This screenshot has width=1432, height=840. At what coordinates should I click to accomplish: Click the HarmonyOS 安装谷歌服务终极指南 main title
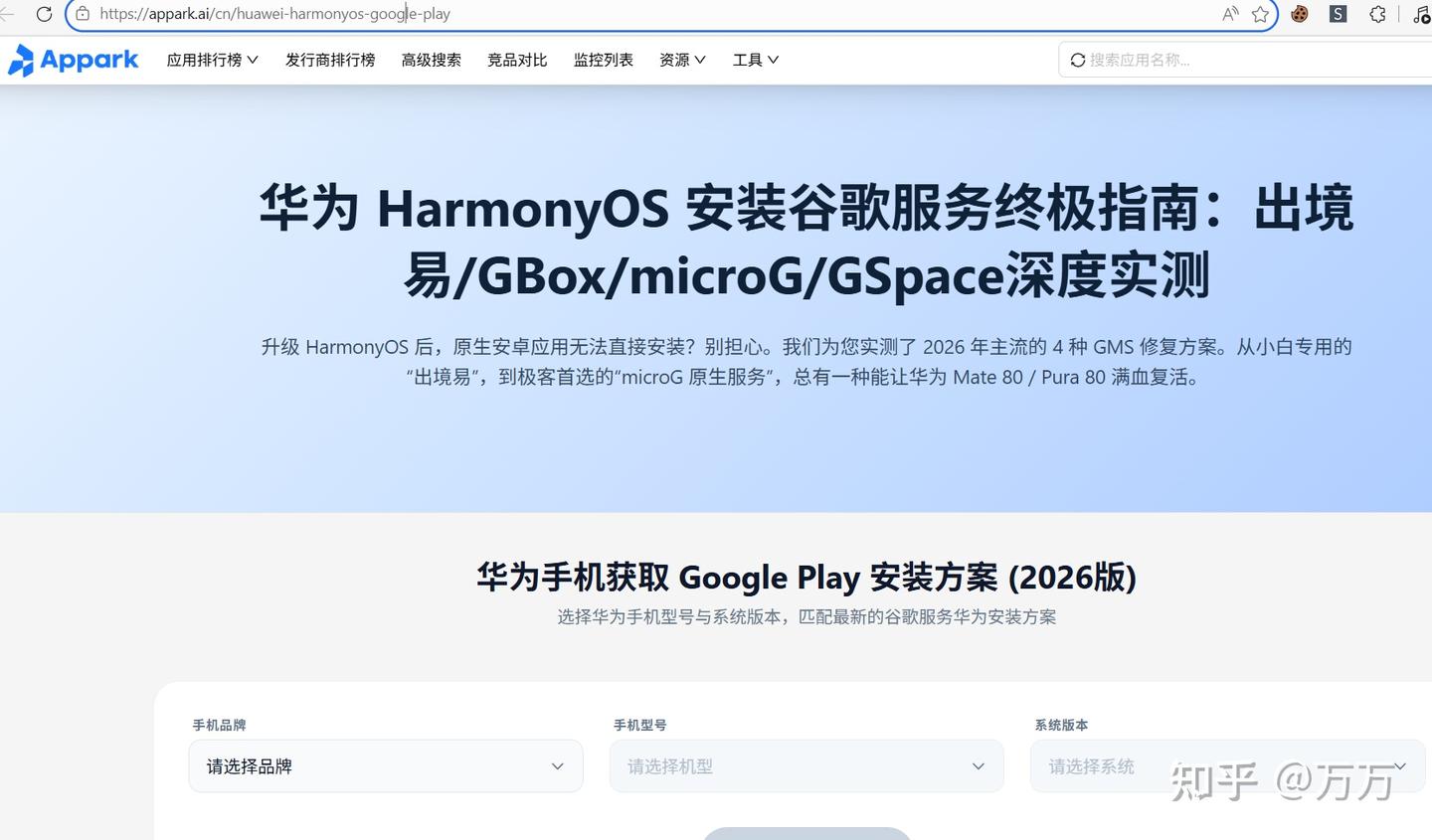806,242
